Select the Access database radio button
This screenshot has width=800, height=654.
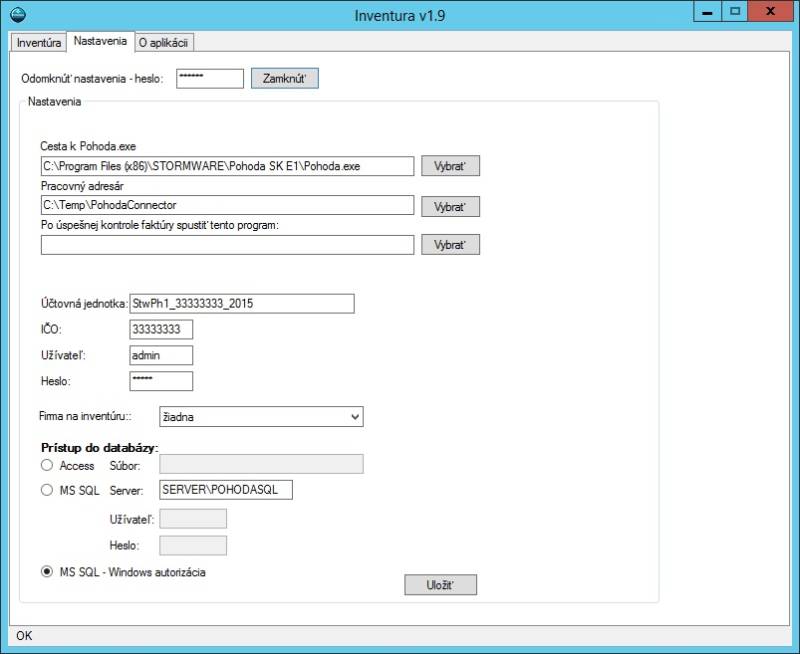click(x=47, y=465)
